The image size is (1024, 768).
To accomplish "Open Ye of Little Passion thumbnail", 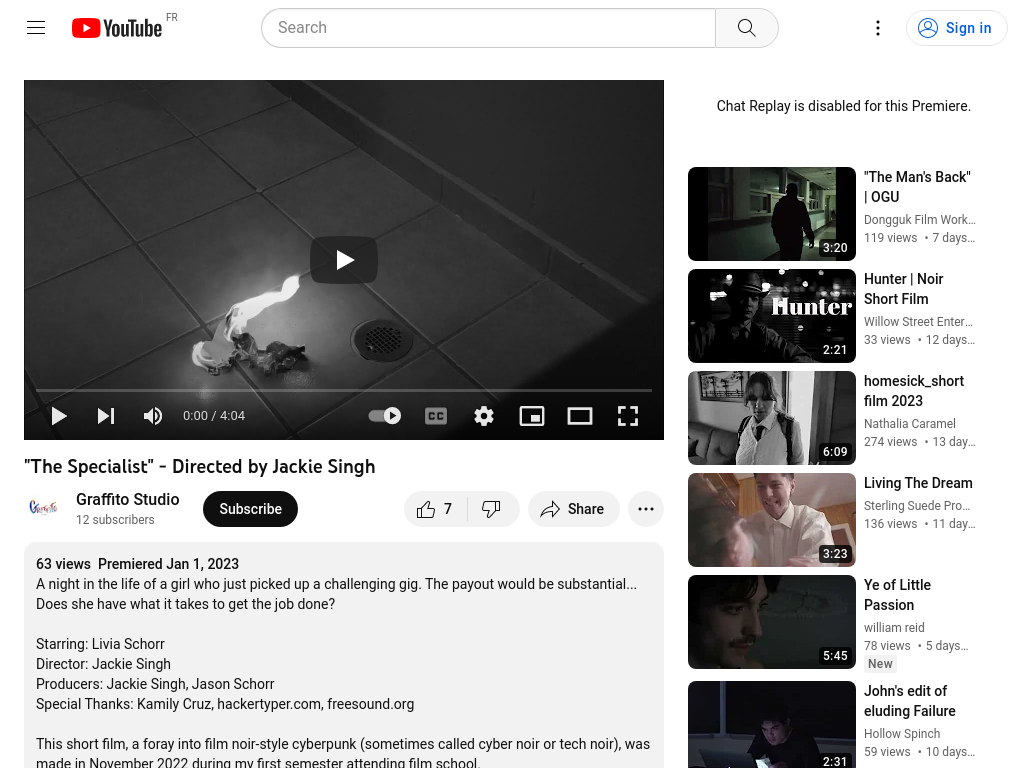I will click(x=771, y=621).
